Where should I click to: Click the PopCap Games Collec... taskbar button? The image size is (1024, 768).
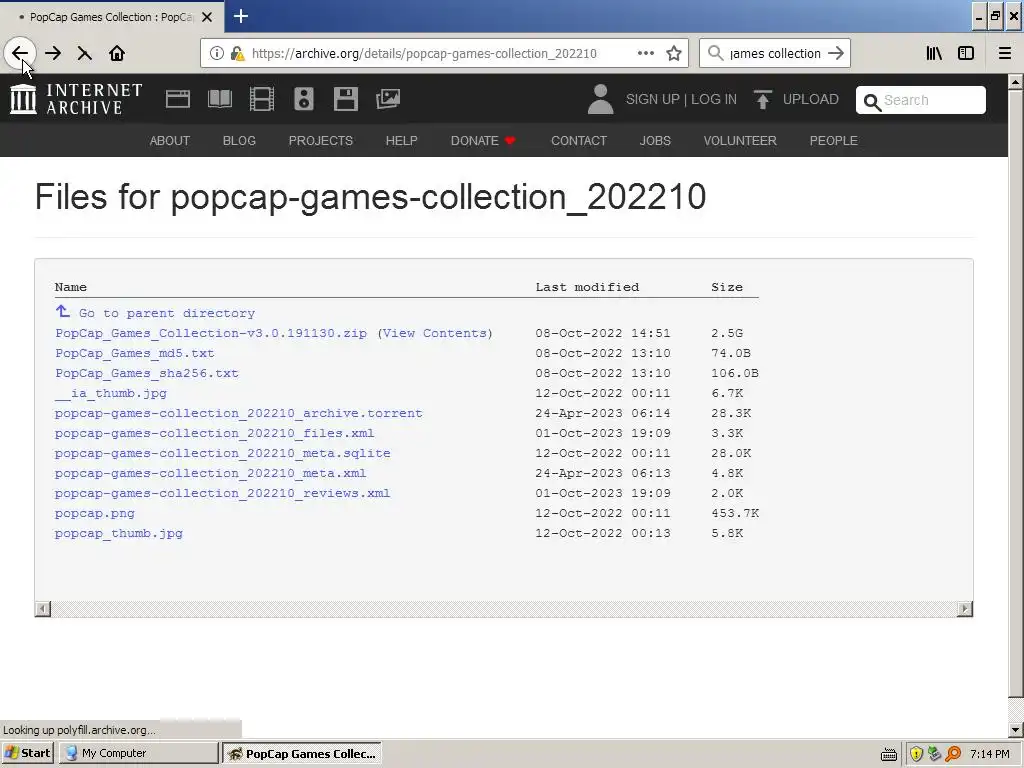click(302, 753)
